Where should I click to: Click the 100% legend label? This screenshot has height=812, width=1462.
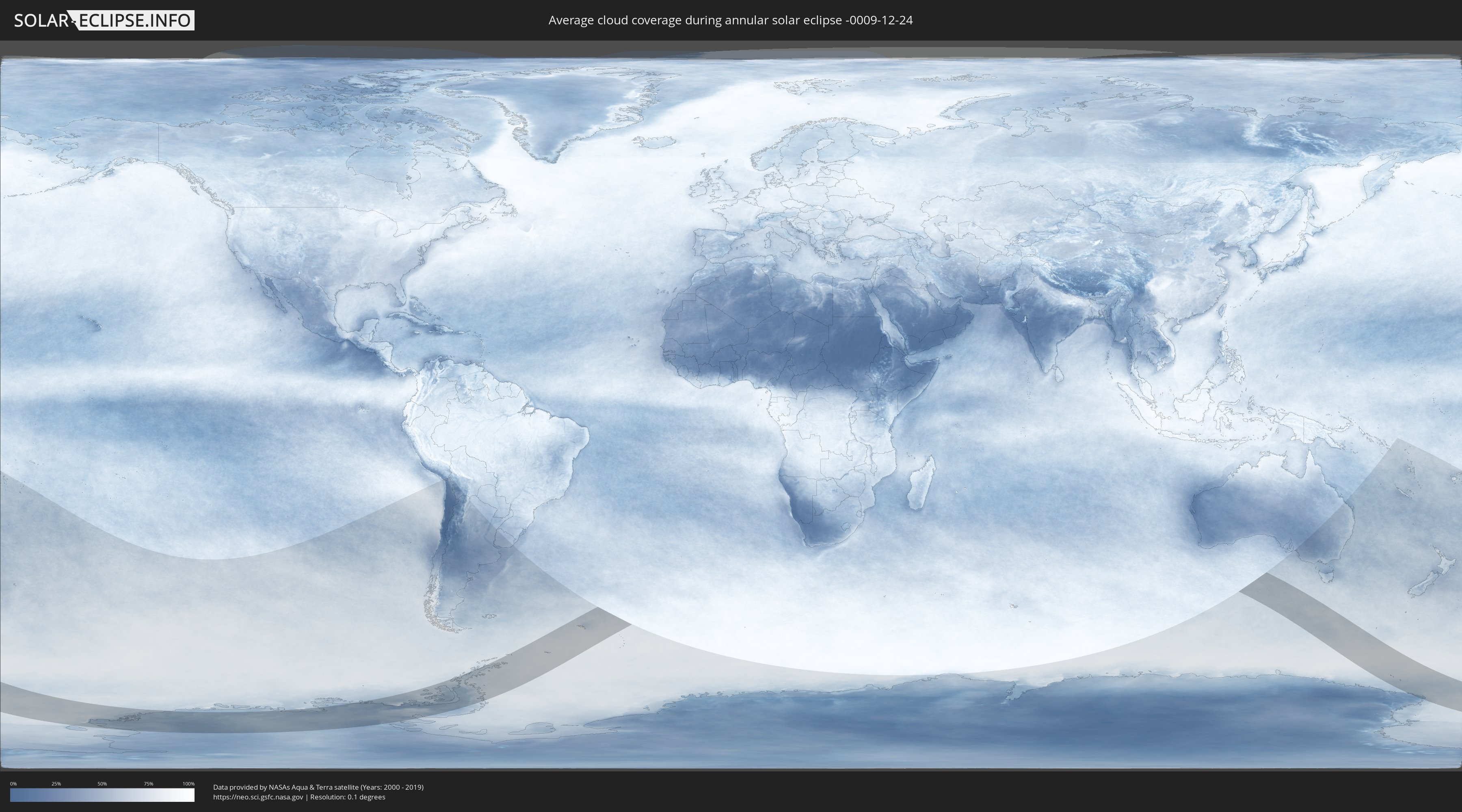(x=188, y=784)
